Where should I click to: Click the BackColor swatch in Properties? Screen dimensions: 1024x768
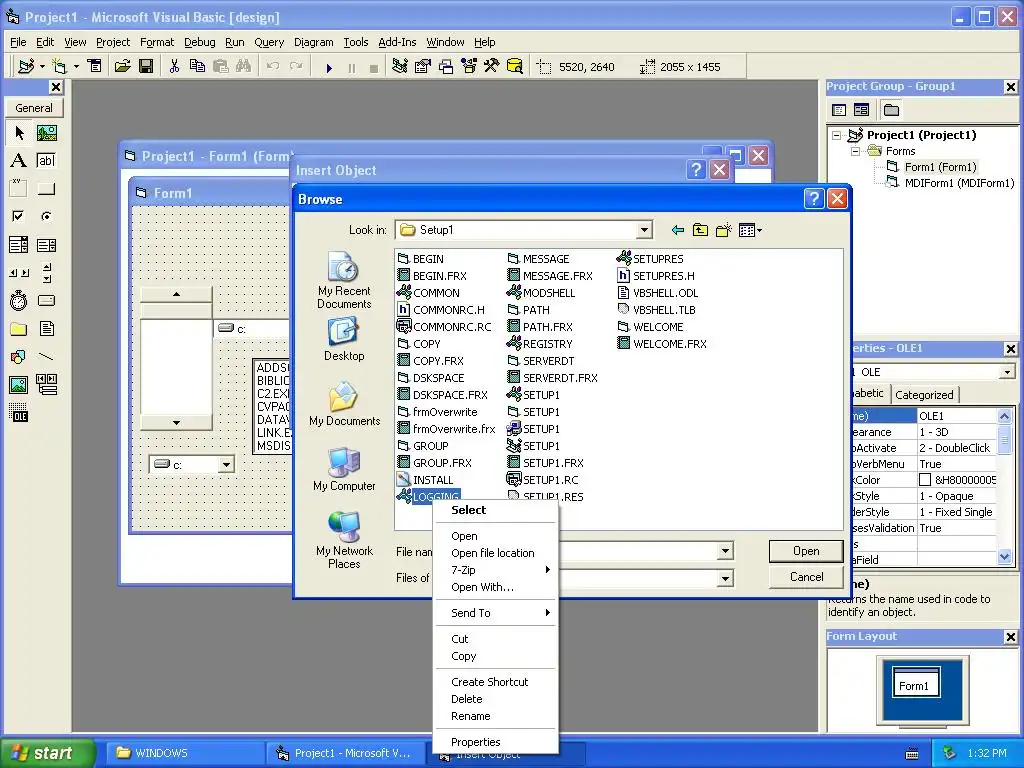pos(925,480)
